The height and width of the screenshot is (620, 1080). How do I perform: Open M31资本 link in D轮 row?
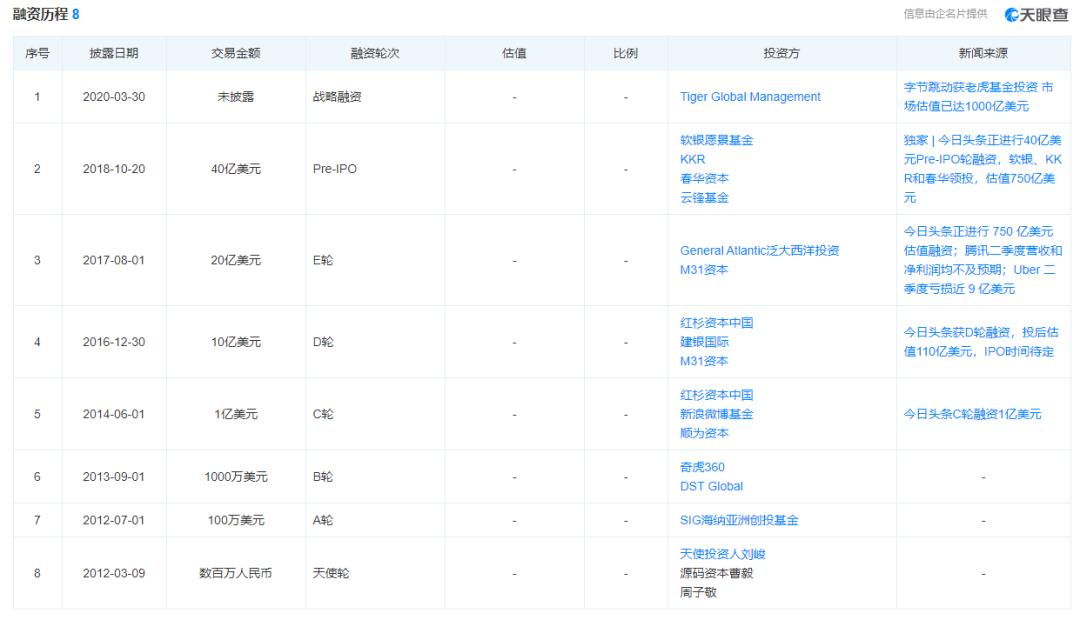click(x=704, y=361)
